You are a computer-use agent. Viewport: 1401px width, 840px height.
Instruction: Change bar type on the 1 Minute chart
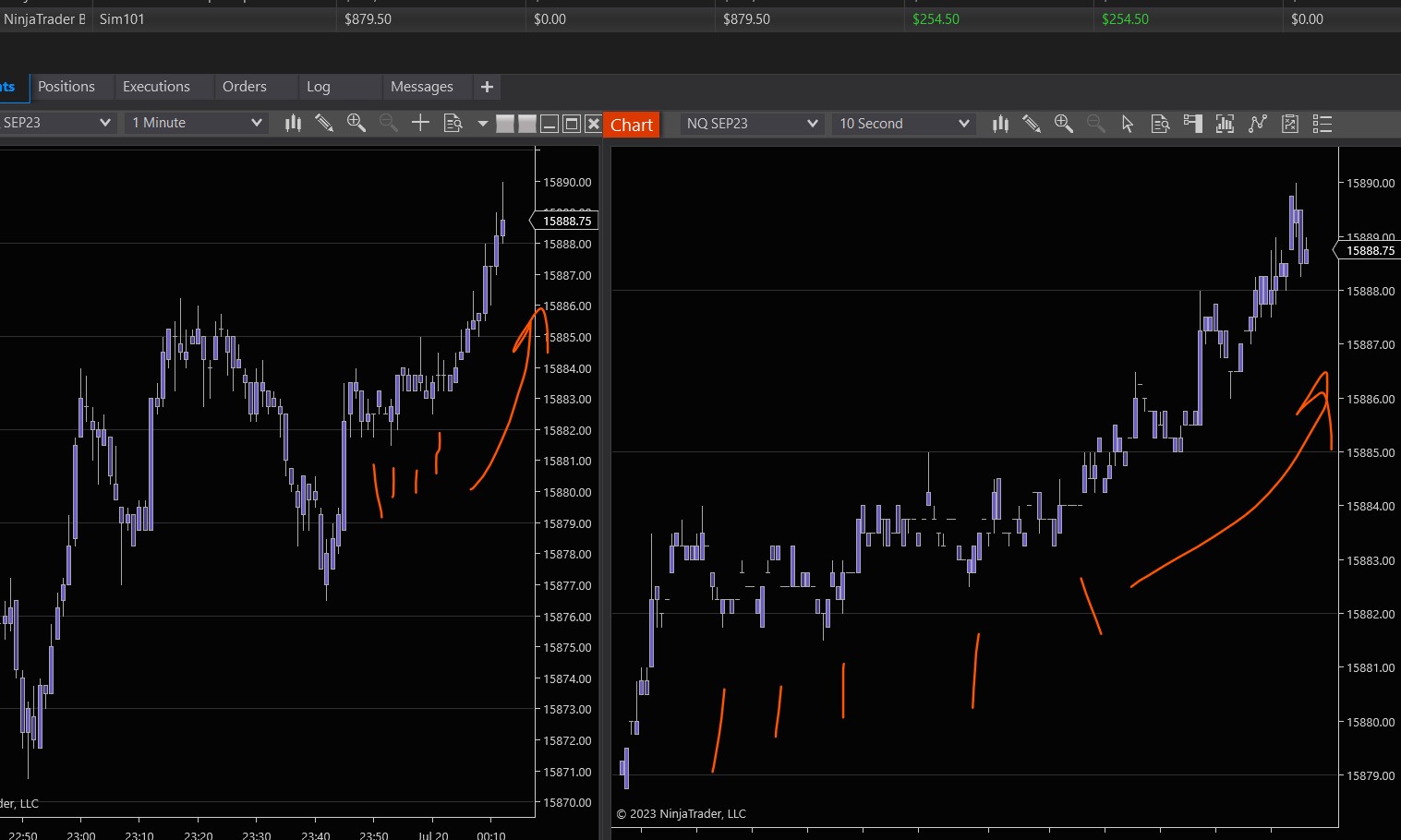click(x=293, y=123)
